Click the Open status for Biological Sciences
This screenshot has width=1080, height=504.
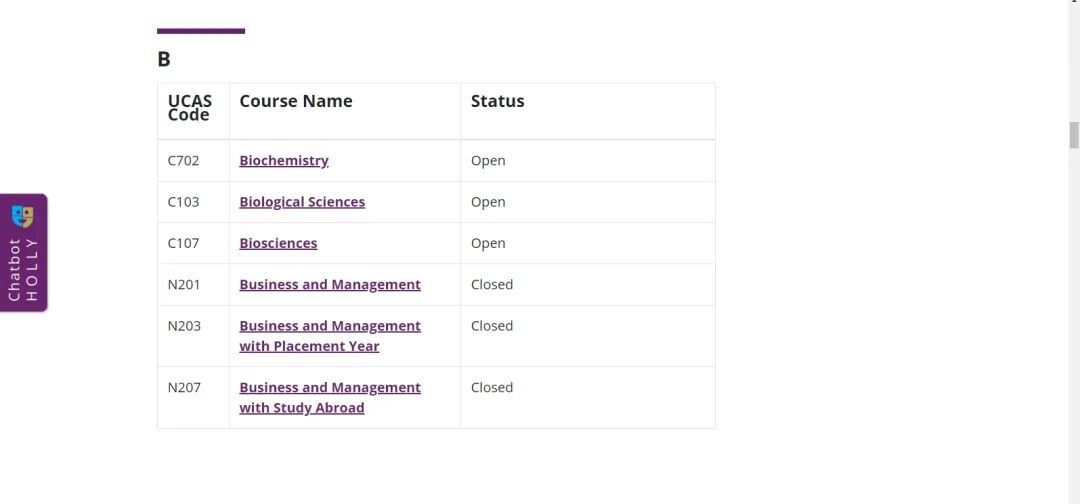488,202
